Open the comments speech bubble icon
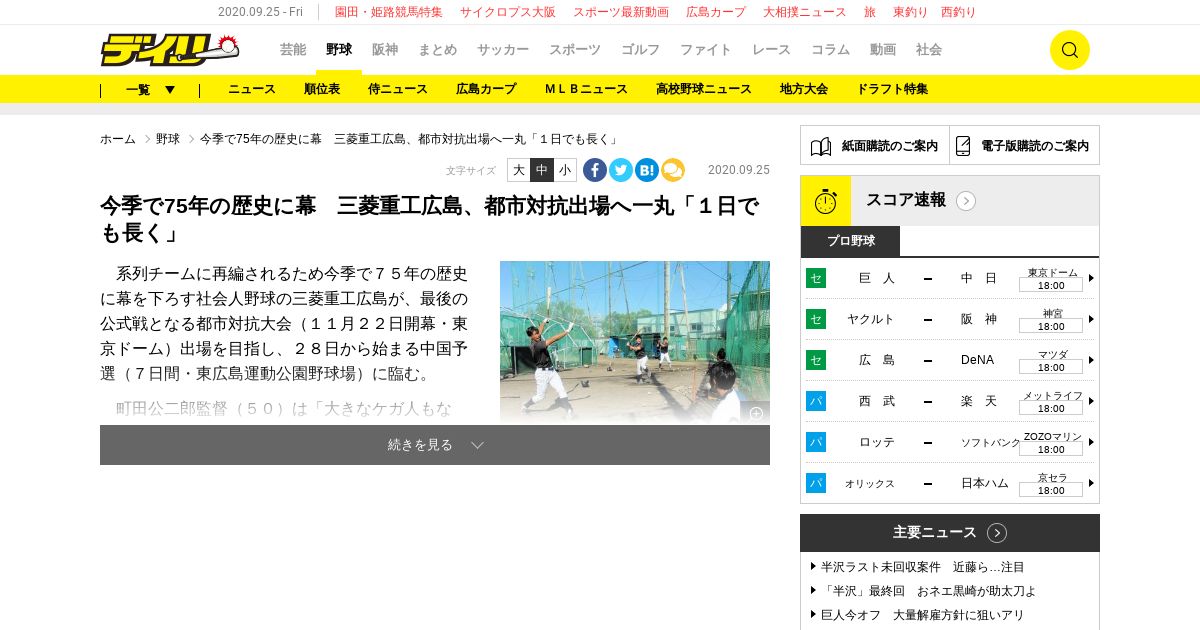The height and width of the screenshot is (630, 1200). (673, 170)
